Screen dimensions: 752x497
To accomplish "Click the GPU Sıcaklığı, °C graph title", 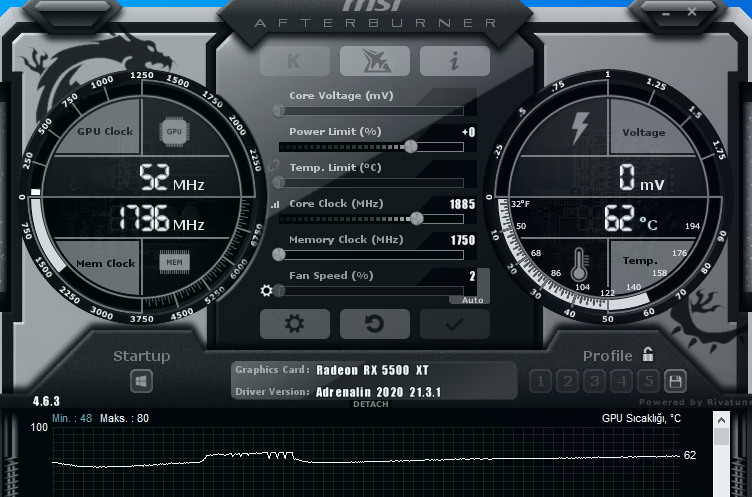I will (x=641, y=418).
